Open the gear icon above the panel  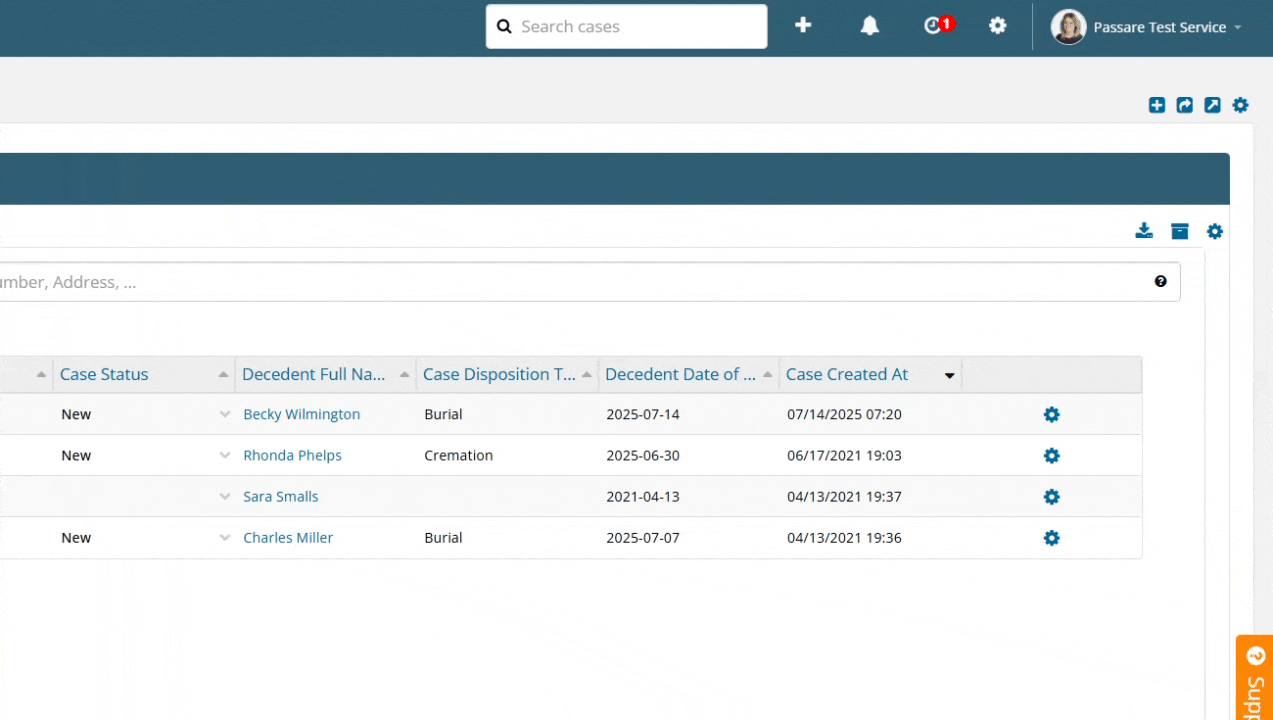1240,105
